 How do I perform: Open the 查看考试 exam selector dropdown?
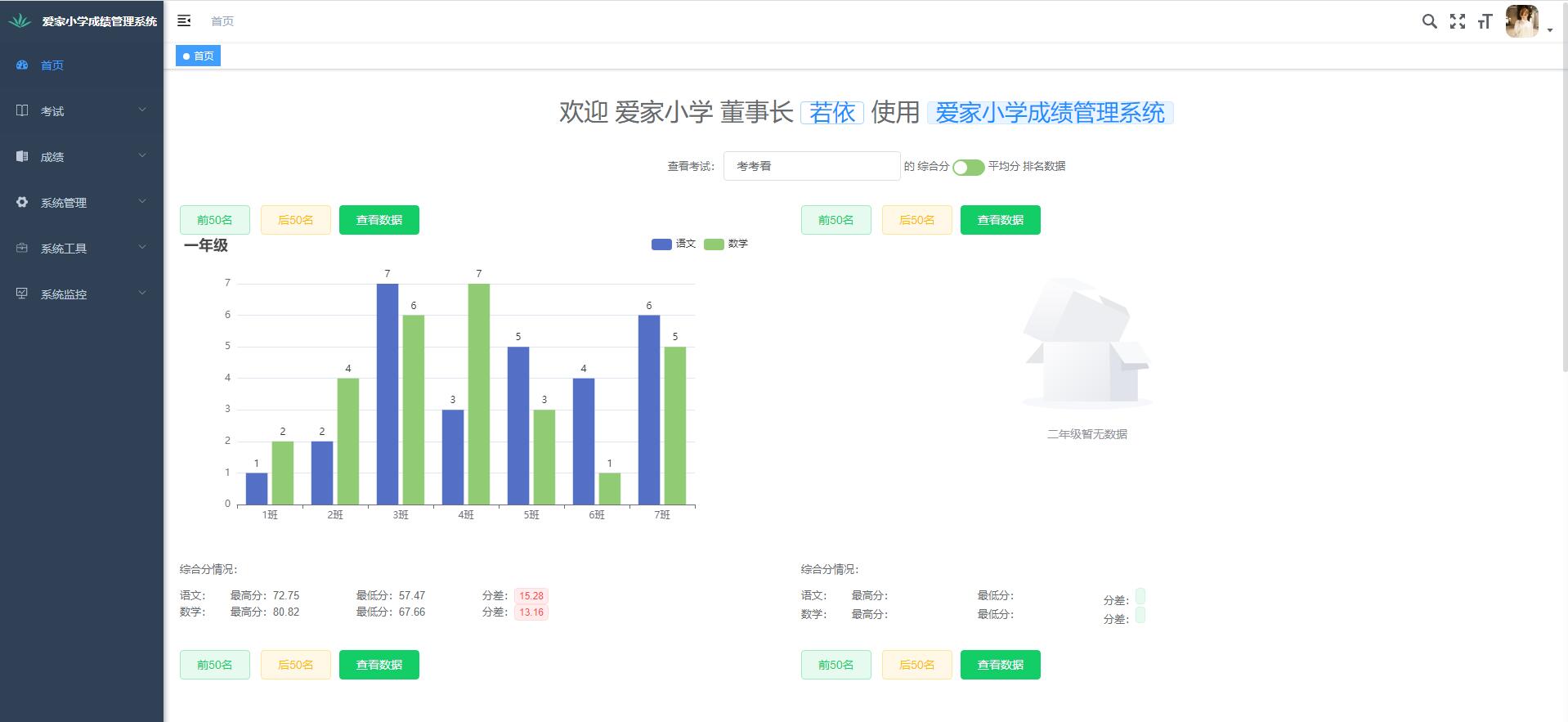pos(811,166)
